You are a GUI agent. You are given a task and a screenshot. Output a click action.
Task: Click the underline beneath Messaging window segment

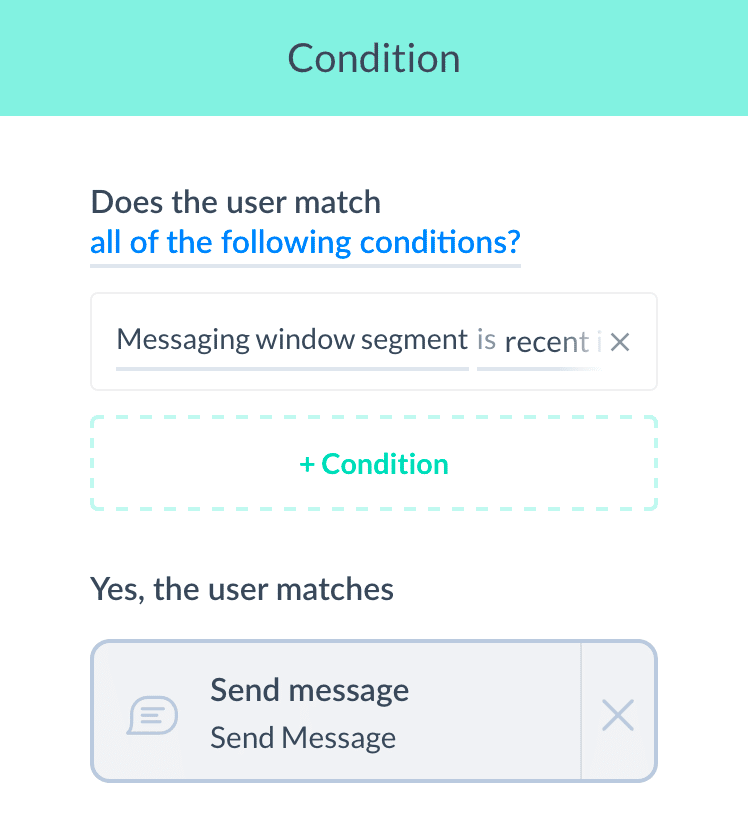point(292,368)
